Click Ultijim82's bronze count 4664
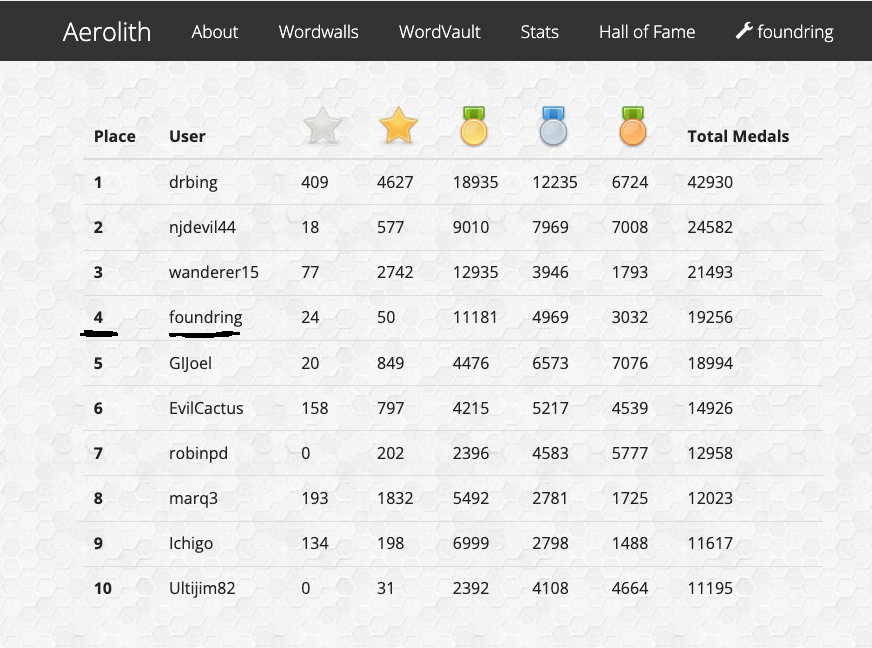This screenshot has height=648, width=872. click(630, 588)
